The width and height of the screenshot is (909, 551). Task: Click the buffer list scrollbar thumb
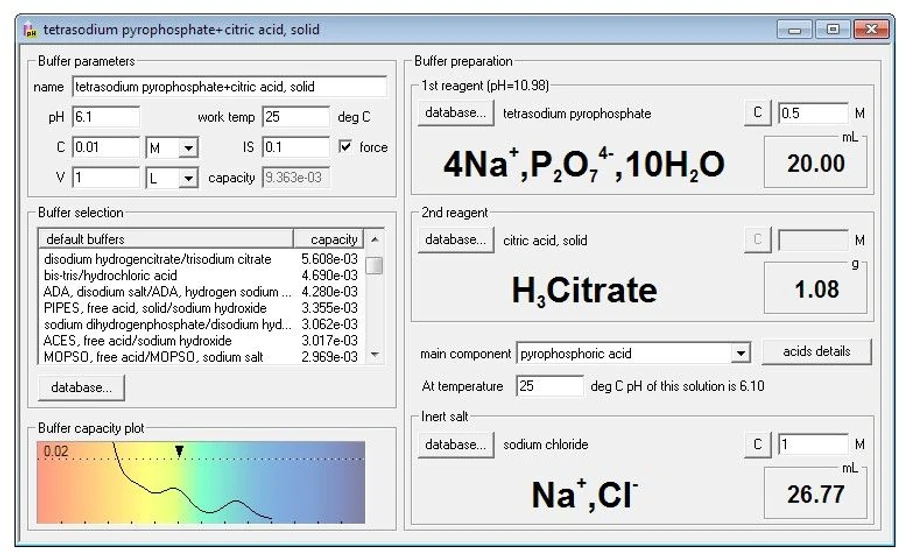point(374,266)
